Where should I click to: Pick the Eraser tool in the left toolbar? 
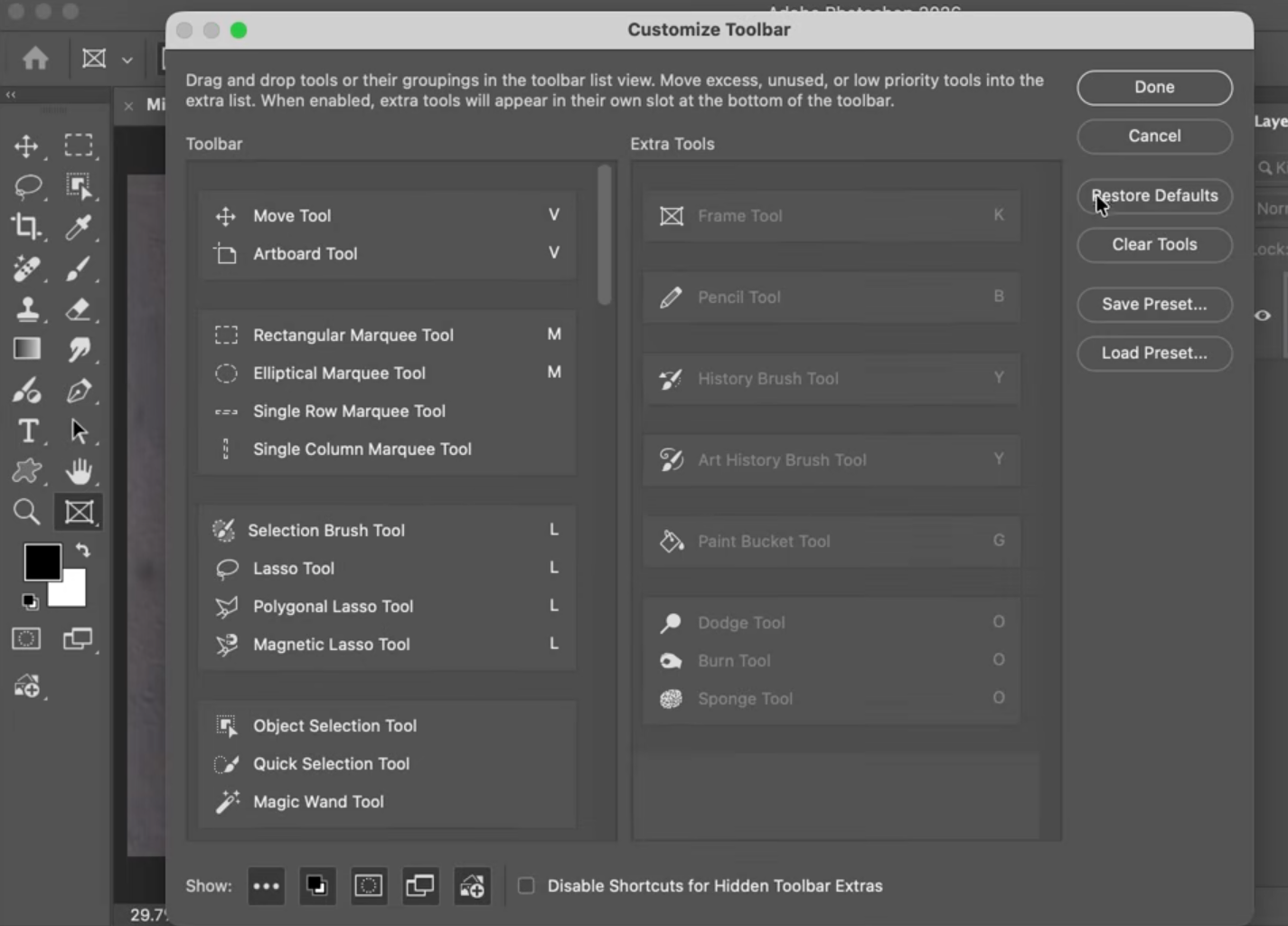(x=79, y=308)
